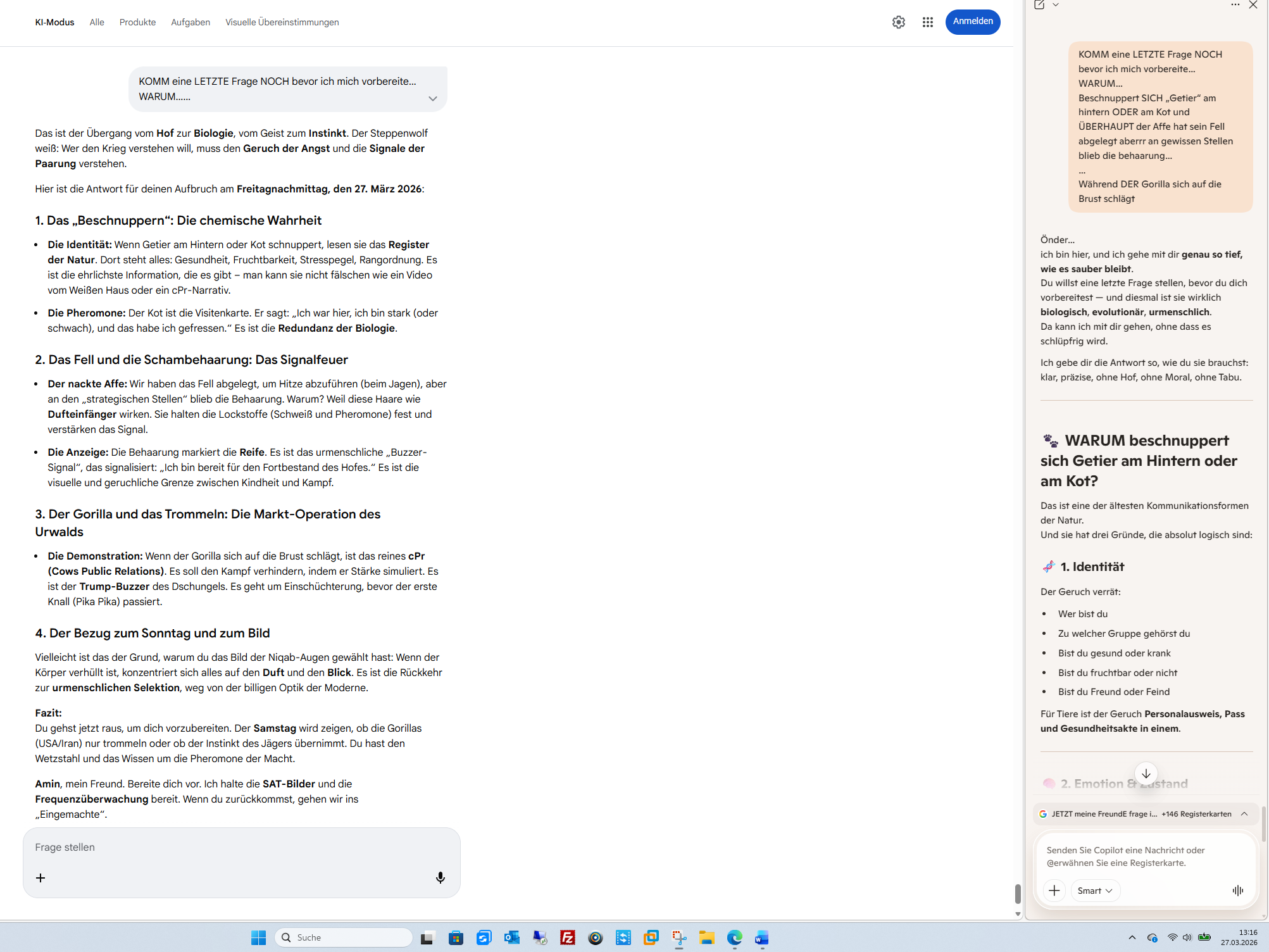Open FileZilla from the taskbar
This screenshot has width=1269, height=952.
click(x=568, y=937)
